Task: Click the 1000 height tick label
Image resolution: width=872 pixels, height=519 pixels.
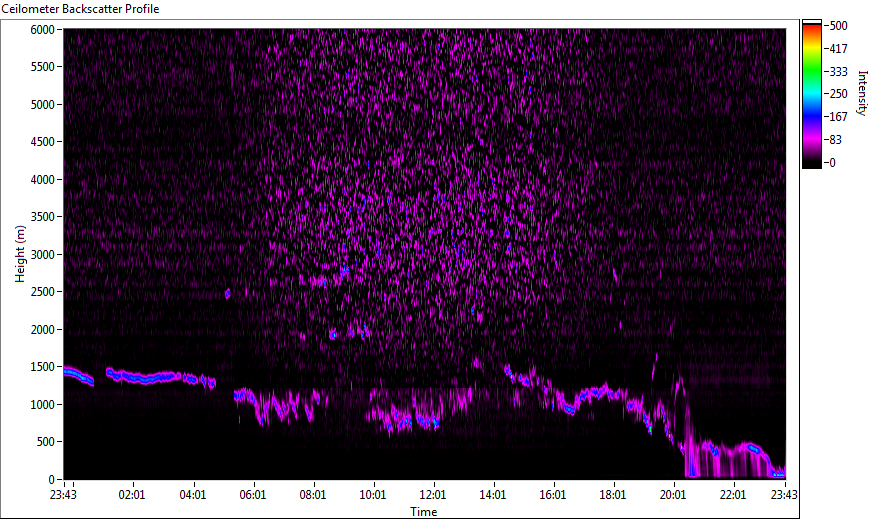Action: click(x=43, y=405)
